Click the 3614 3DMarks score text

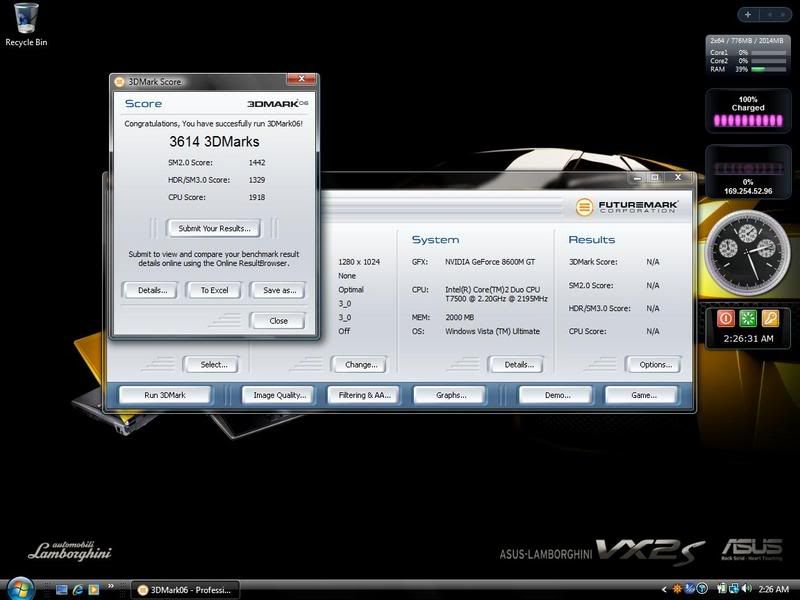point(214,141)
